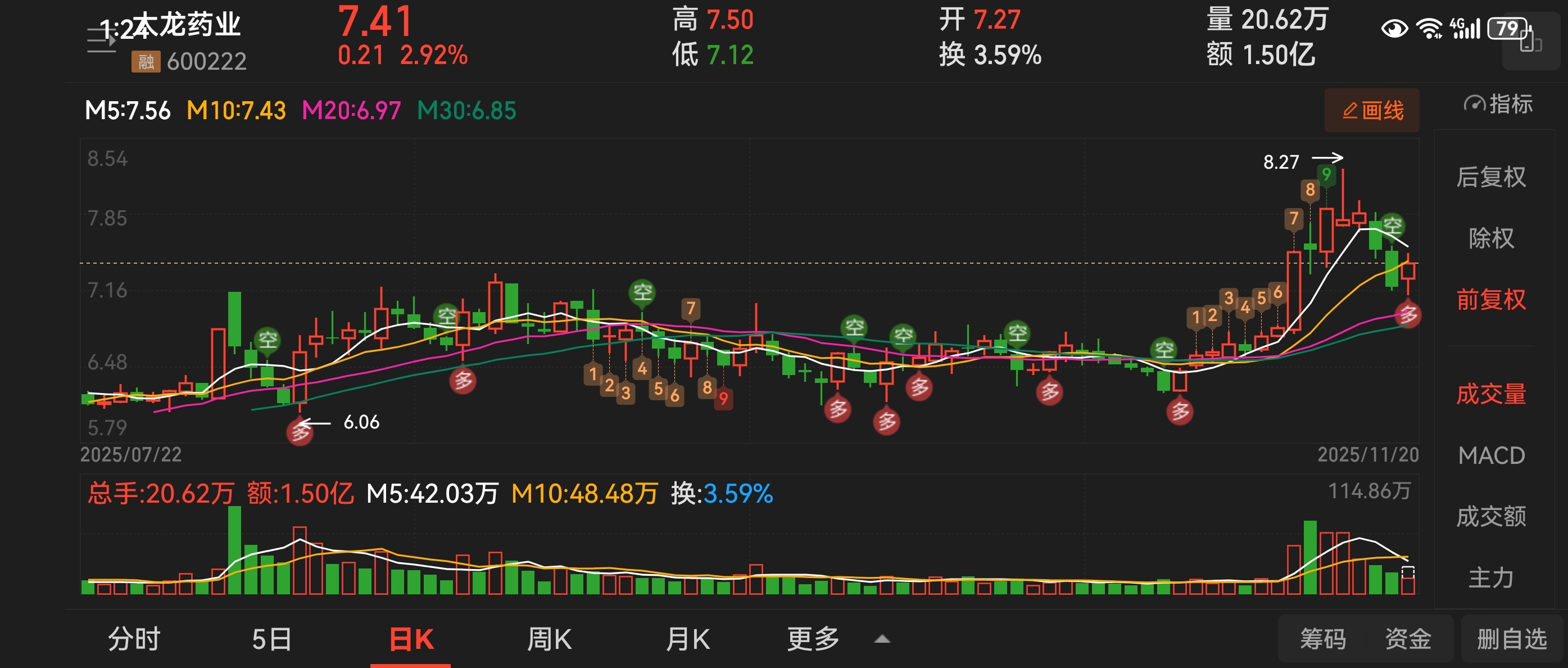
Task: Click the green 9 marker near 8.27 high
Action: coord(1326,175)
